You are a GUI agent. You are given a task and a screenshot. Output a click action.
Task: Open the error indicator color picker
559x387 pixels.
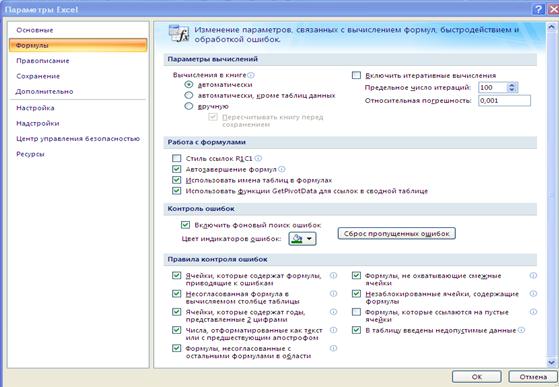pos(302,239)
